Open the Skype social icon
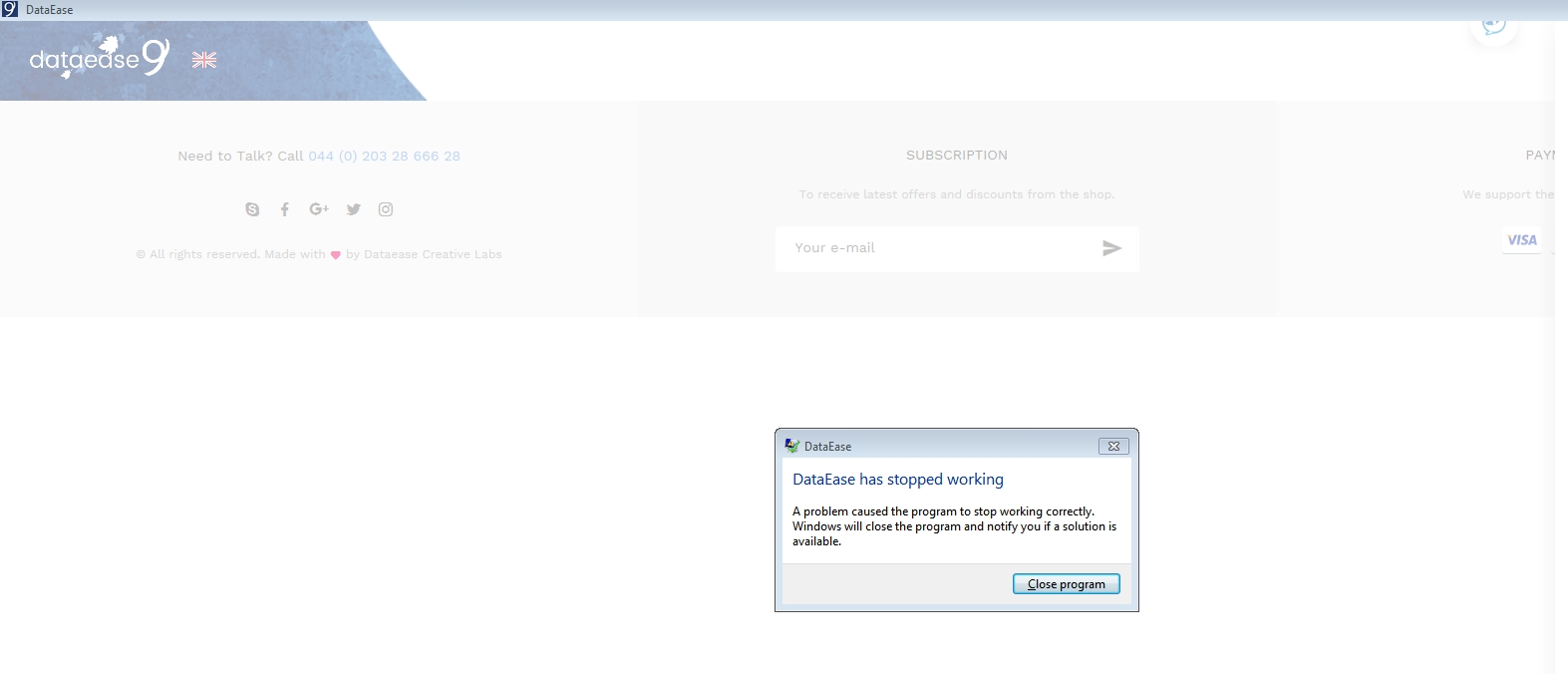Screen dimensions: 1568x674 (252, 209)
